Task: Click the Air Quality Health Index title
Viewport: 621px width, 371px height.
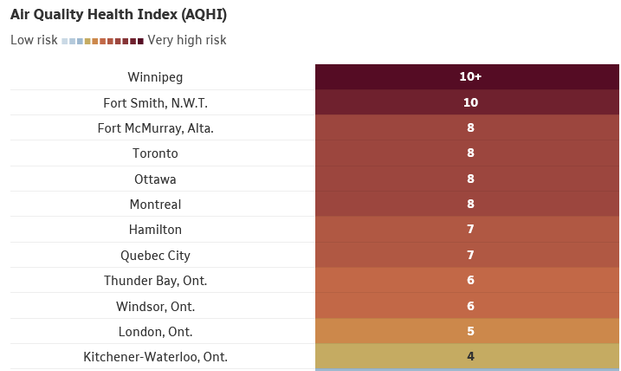Action: click(118, 15)
